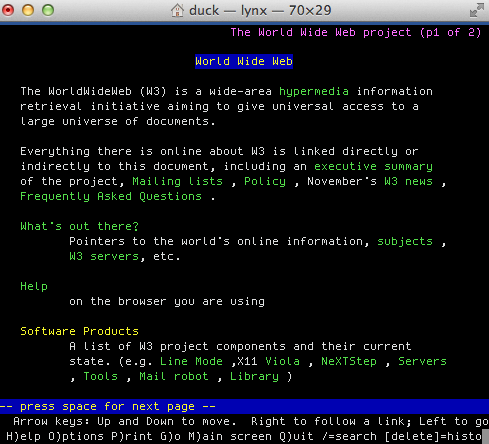Click the G)o command in bottom bar

tap(170, 436)
